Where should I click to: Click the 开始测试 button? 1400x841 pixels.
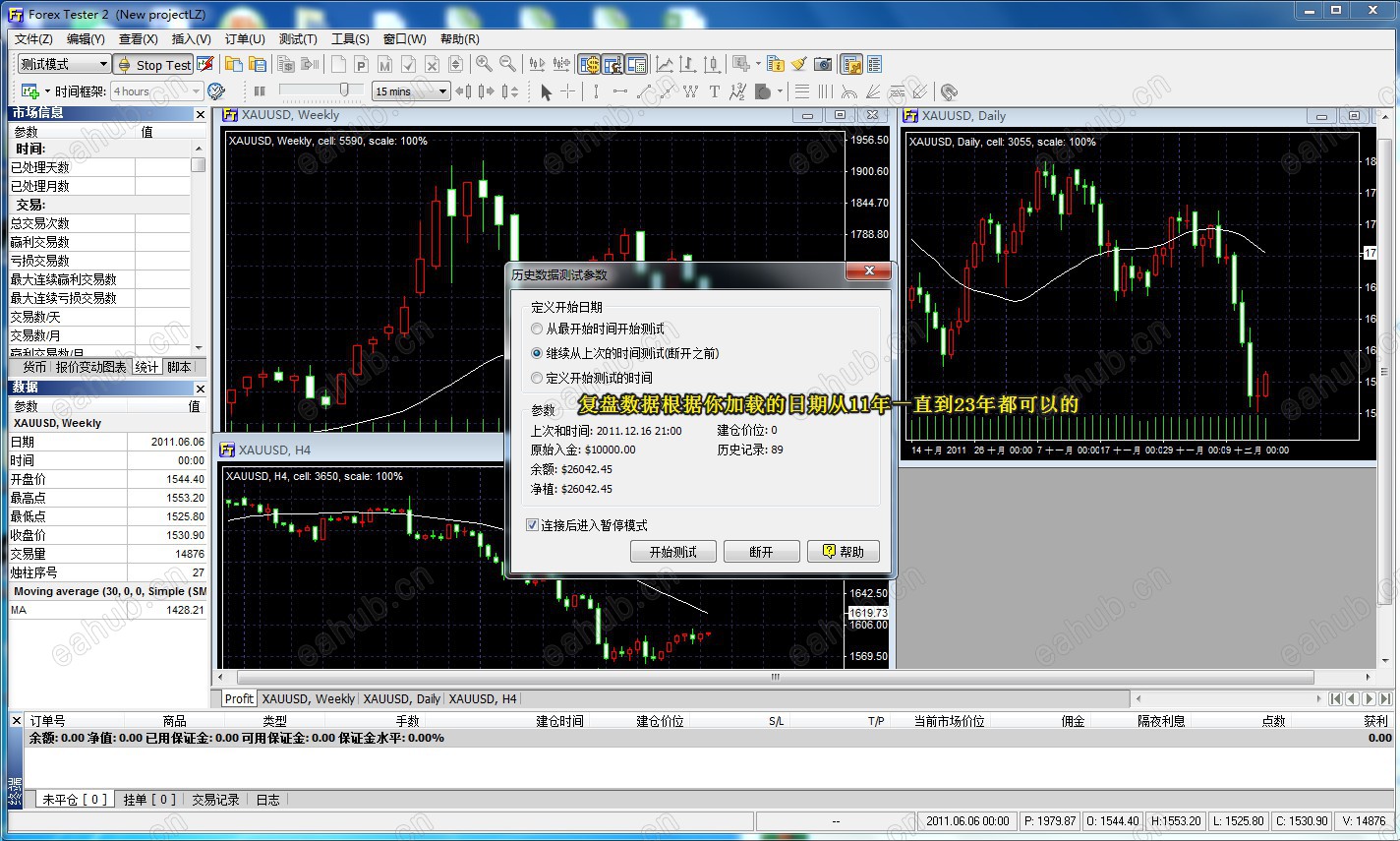pyautogui.click(x=673, y=552)
